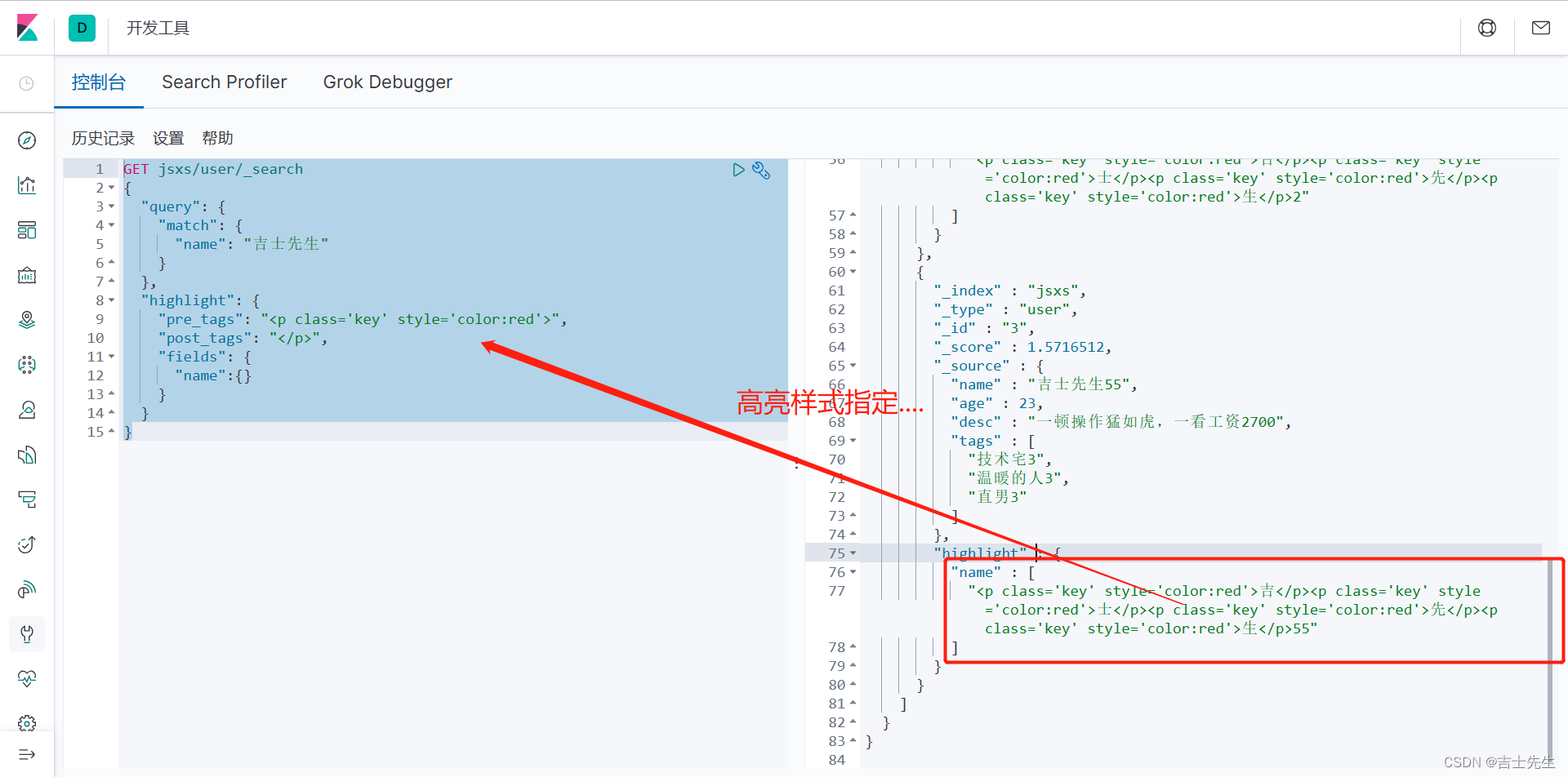This screenshot has height=777, width=1568.
Task: Collapse _source fold at line 65
Action: (x=853, y=366)
